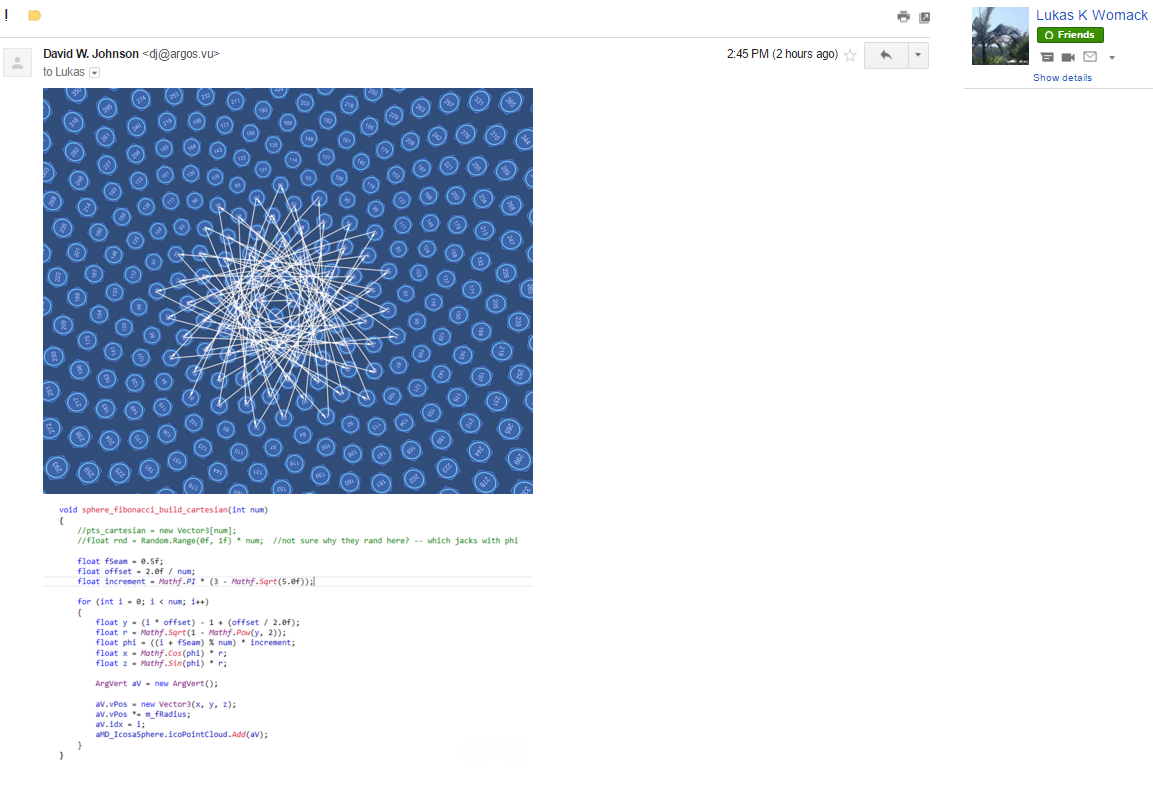Click the Show details link
1153x802 pixels.
(1062, 78)
